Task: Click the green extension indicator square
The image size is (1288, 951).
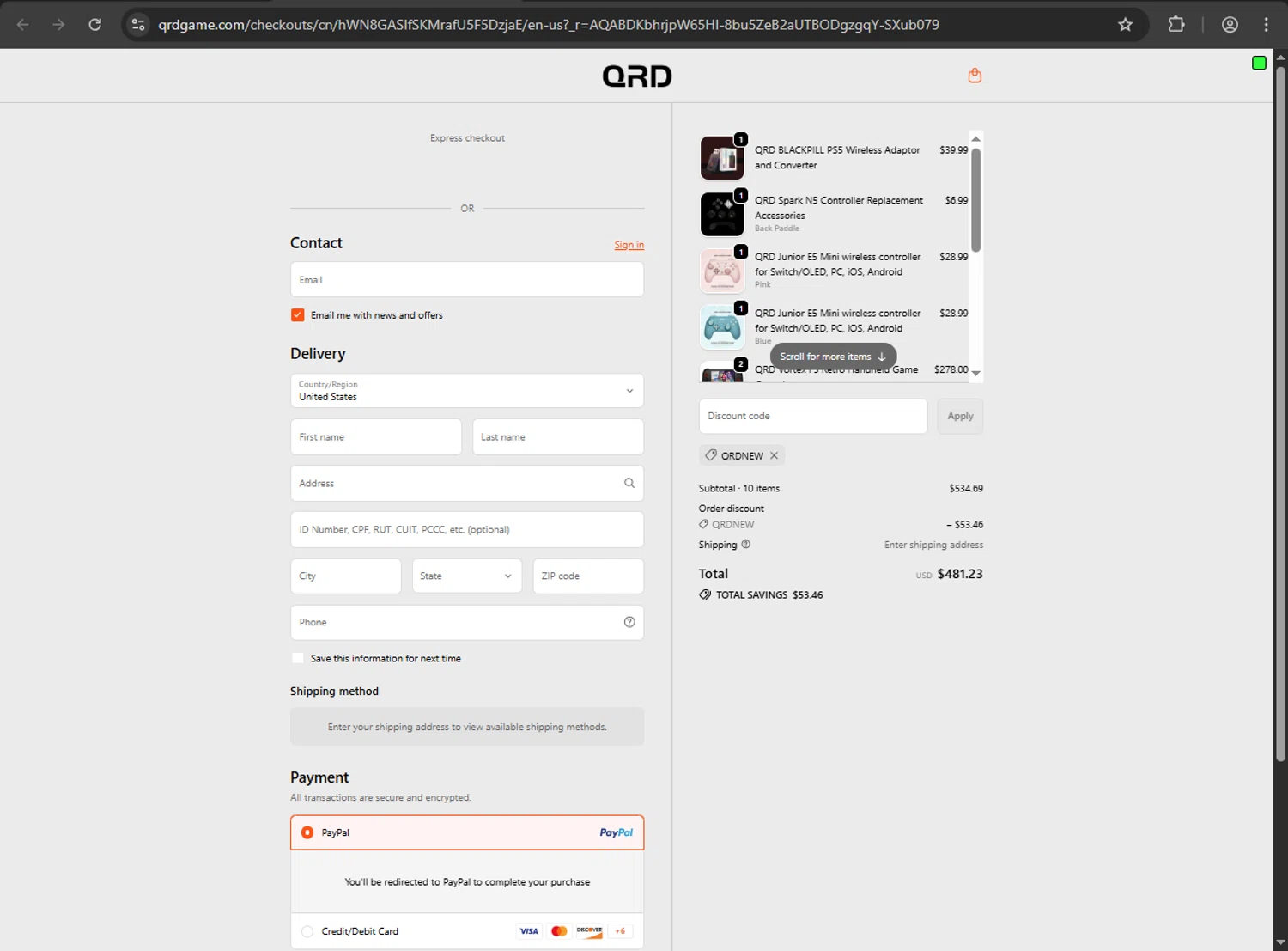Action: 1259,63
